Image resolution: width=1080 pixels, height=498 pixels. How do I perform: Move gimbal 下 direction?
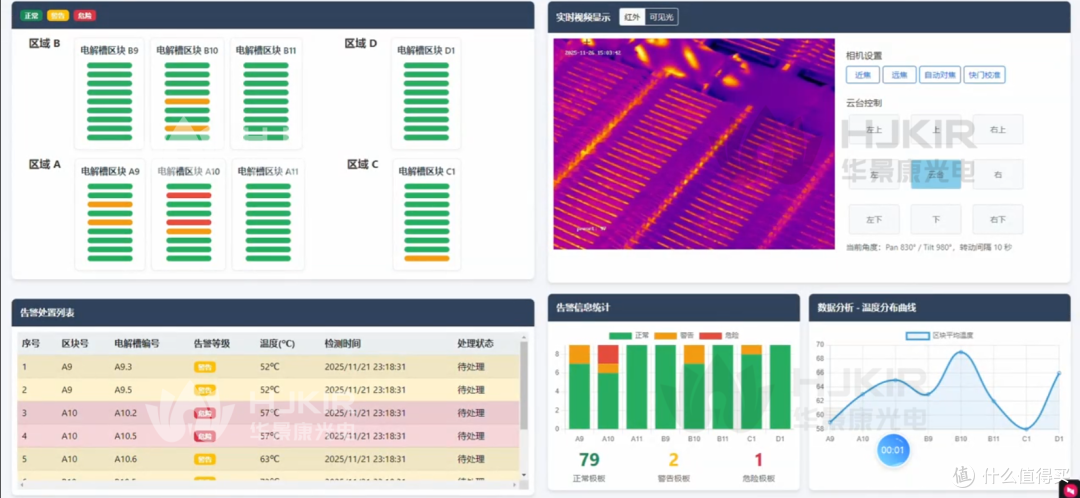935,220
